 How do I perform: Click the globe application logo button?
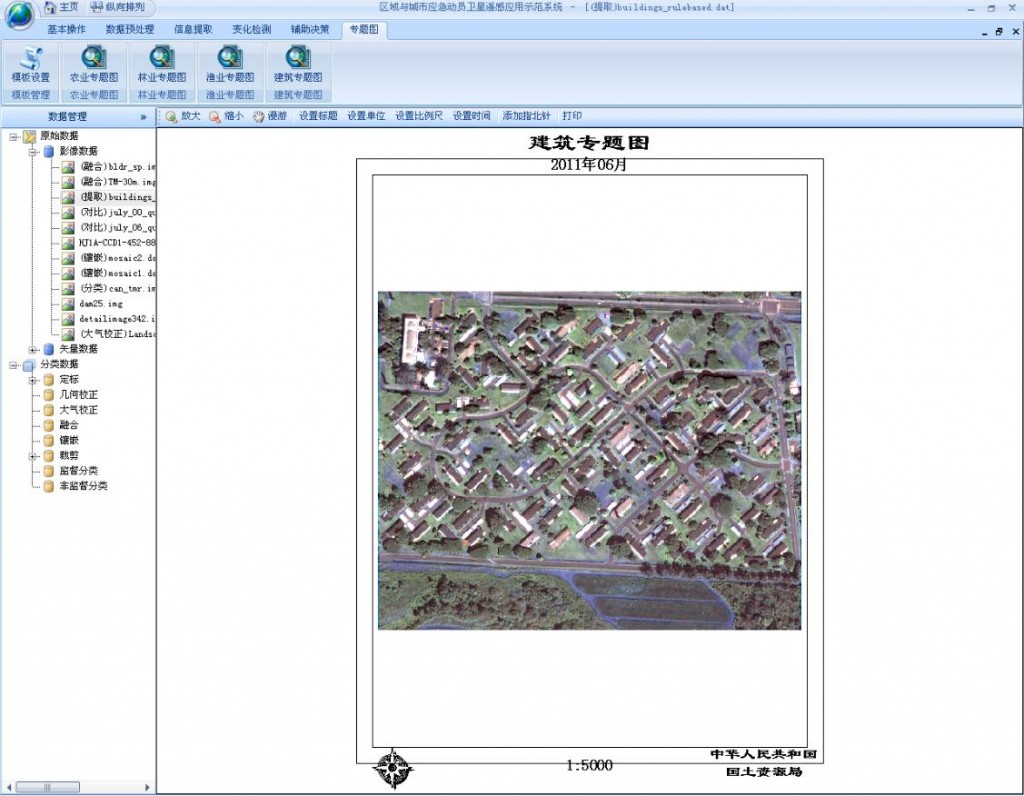(x=19, y=15)
